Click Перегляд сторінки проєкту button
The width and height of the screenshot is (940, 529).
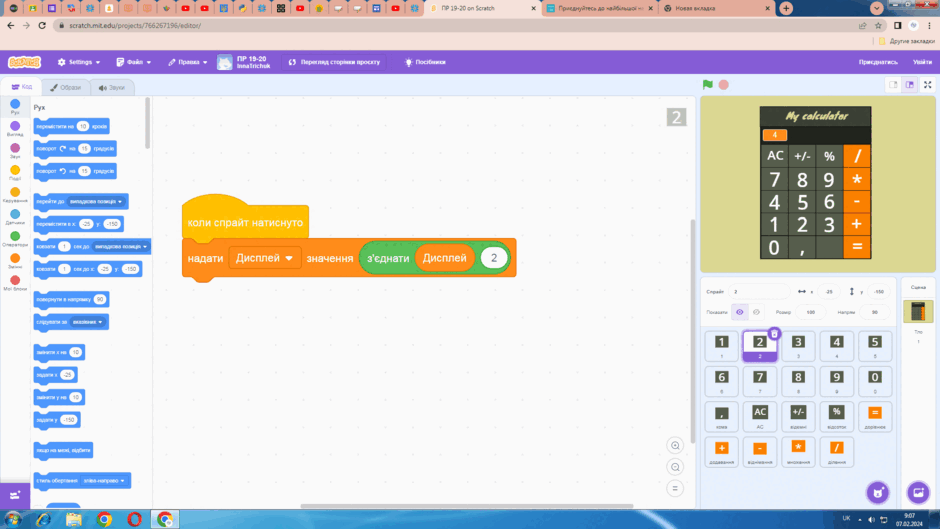click(335, 62)
